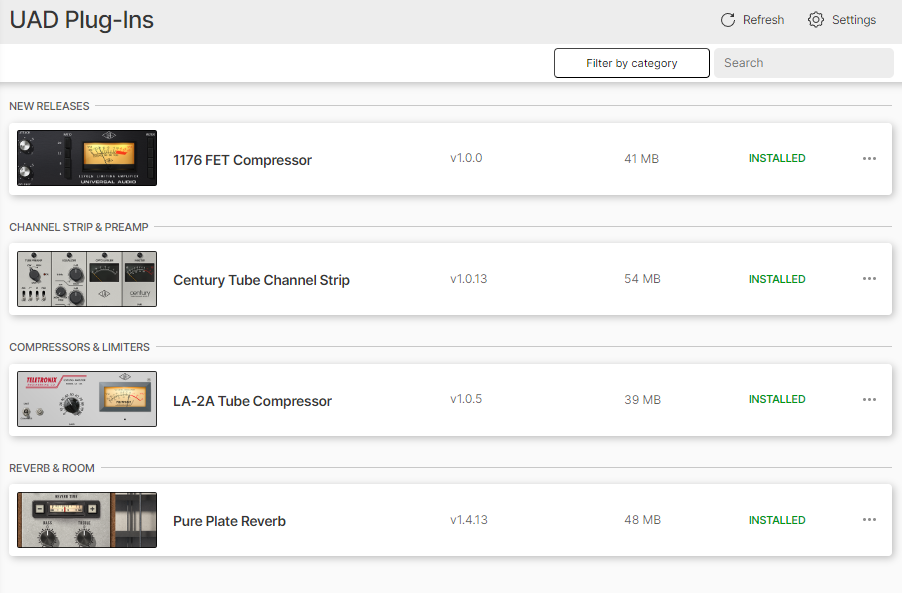902x593 pixels.
Task: Click the 1176 FET Compressor thumbnail image
Action: [87, 158]
